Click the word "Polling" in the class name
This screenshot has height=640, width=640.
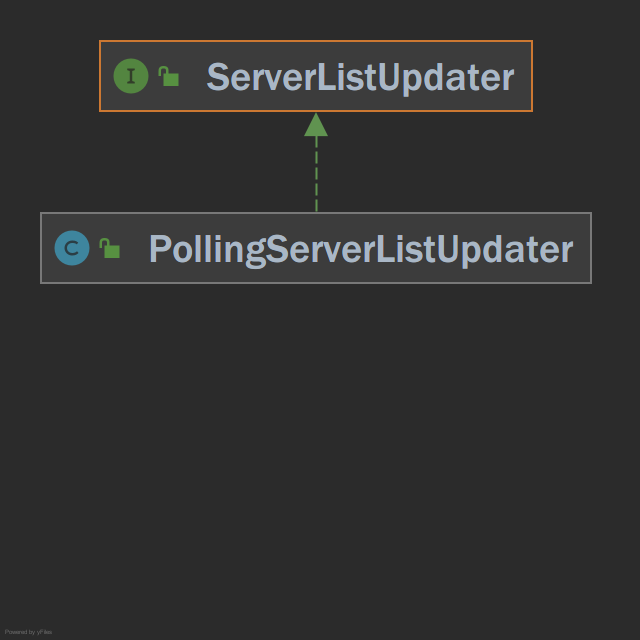[x=207, y=250]
